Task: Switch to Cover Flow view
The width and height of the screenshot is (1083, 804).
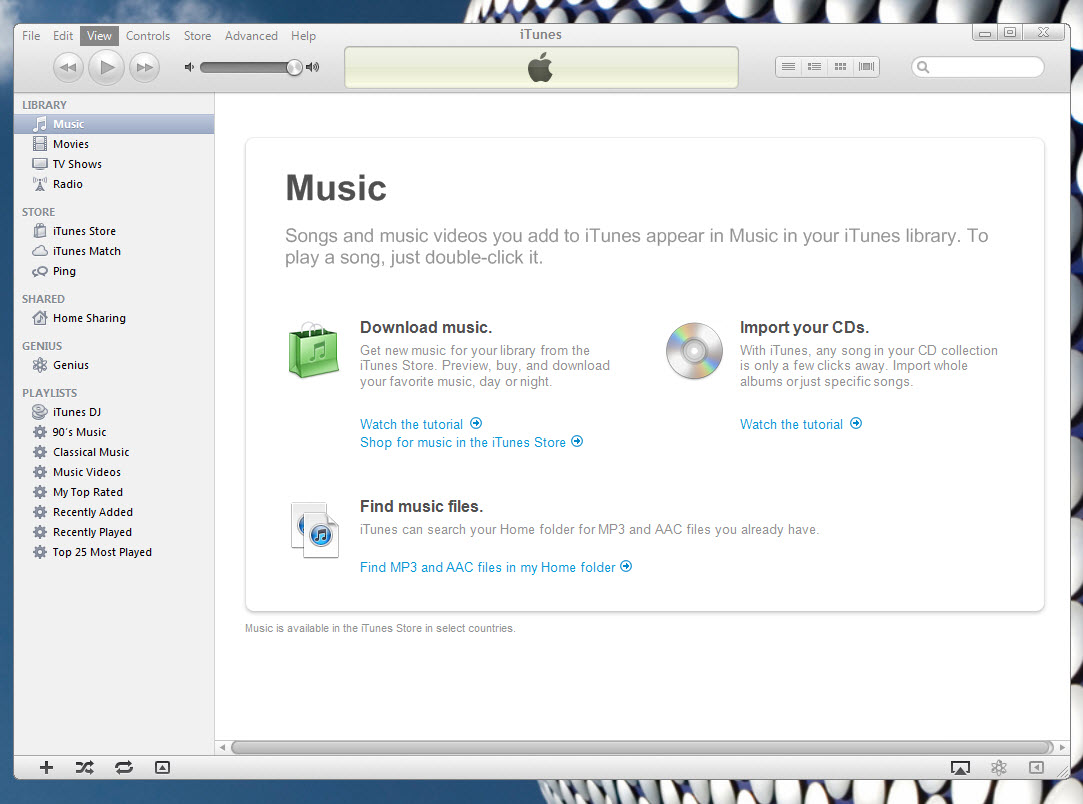Action: [866, 67]
